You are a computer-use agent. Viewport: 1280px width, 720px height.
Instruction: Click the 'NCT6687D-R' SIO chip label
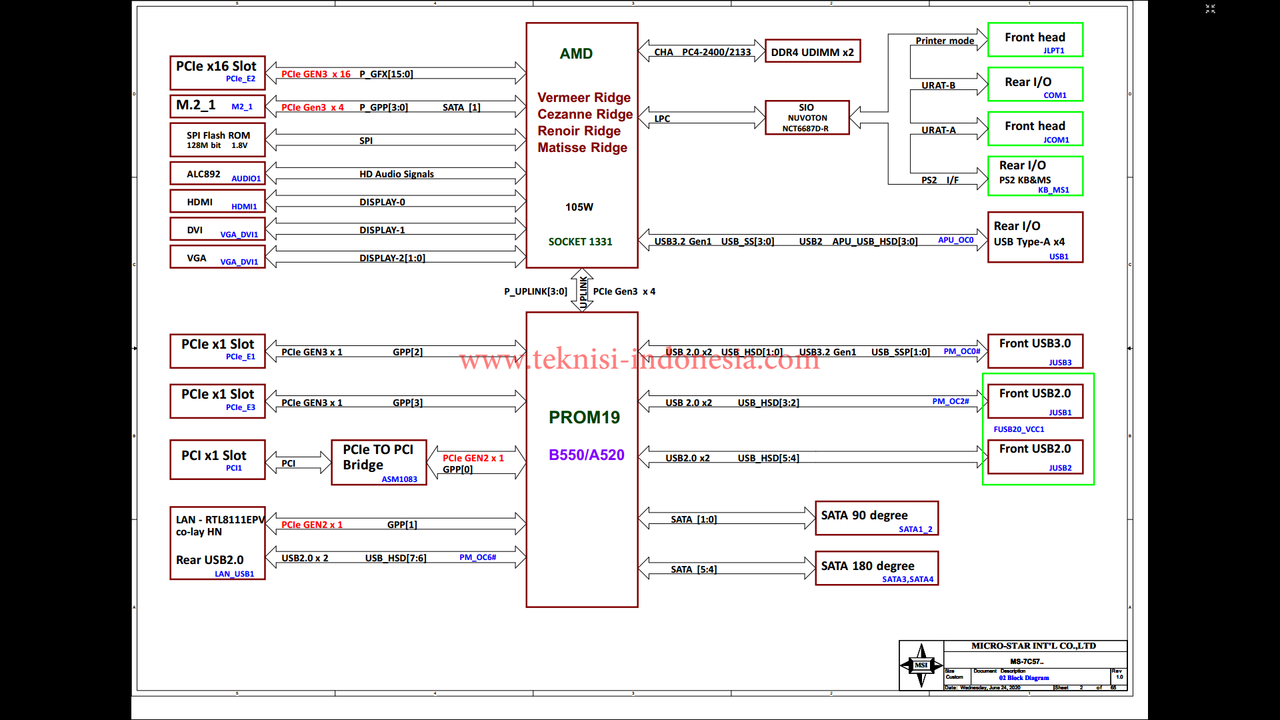click(x=806, y=129)
